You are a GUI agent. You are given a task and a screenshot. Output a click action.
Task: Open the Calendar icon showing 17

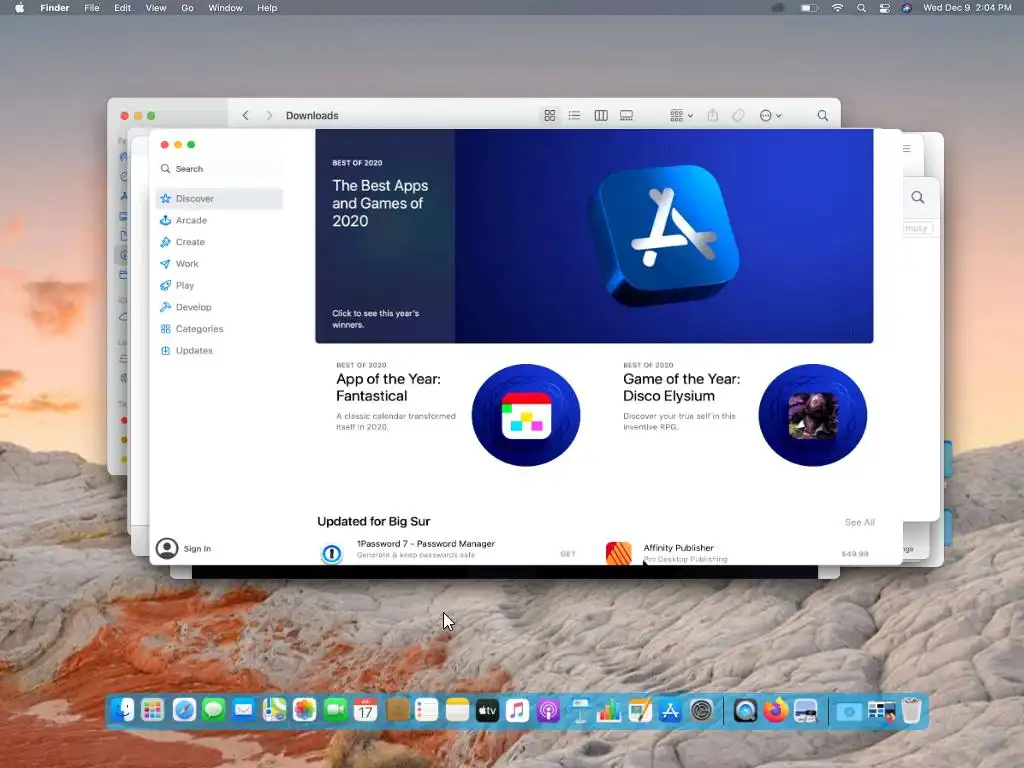pos(366,711)
